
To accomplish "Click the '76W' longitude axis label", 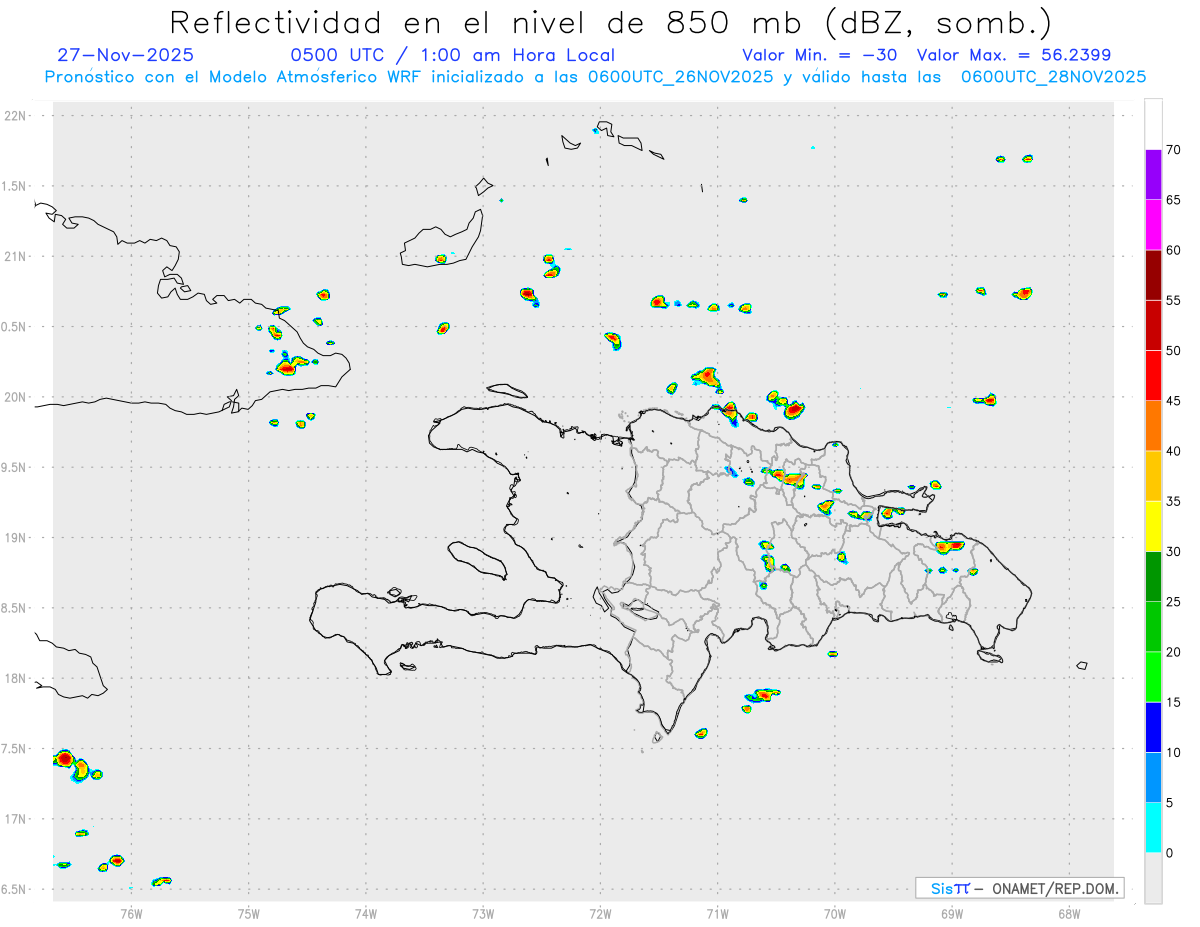I will click(x=131, y=913).
